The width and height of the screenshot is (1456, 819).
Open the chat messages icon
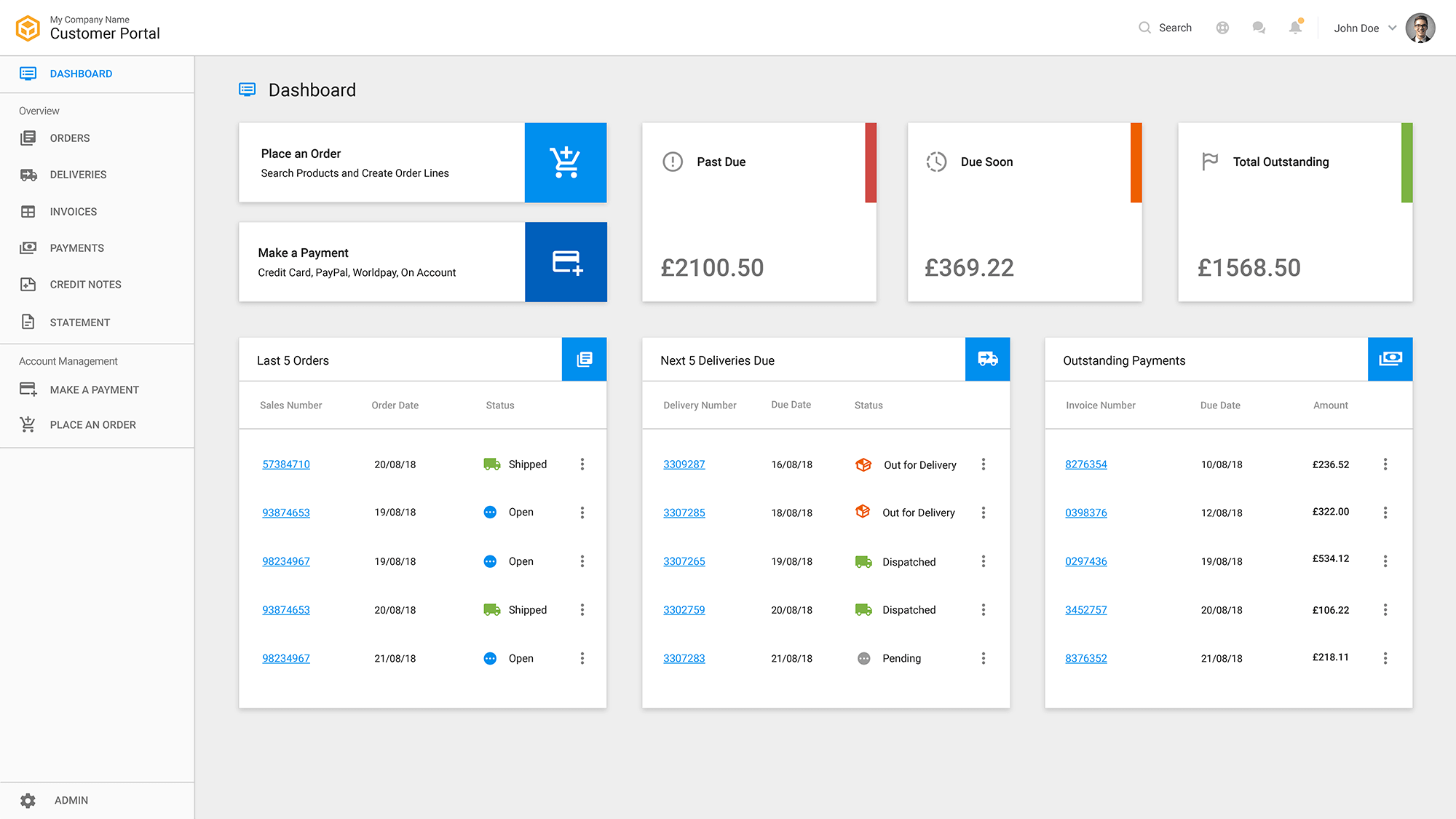click(x=1258, y=28)
